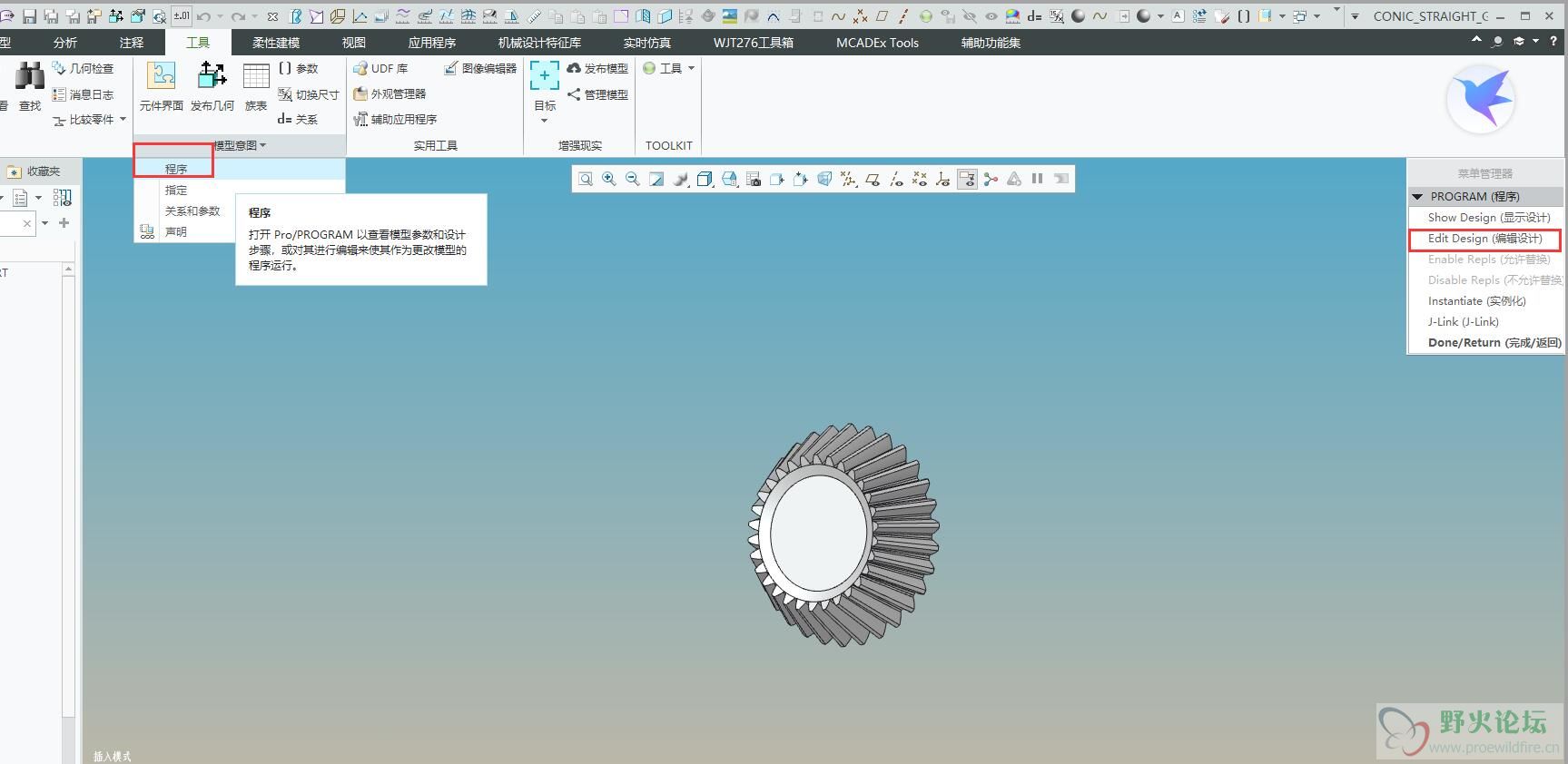This screenshot has width=1568, height=764.
Task: Toggle axis display in graphics toolbar
Action: coord(896,179)
